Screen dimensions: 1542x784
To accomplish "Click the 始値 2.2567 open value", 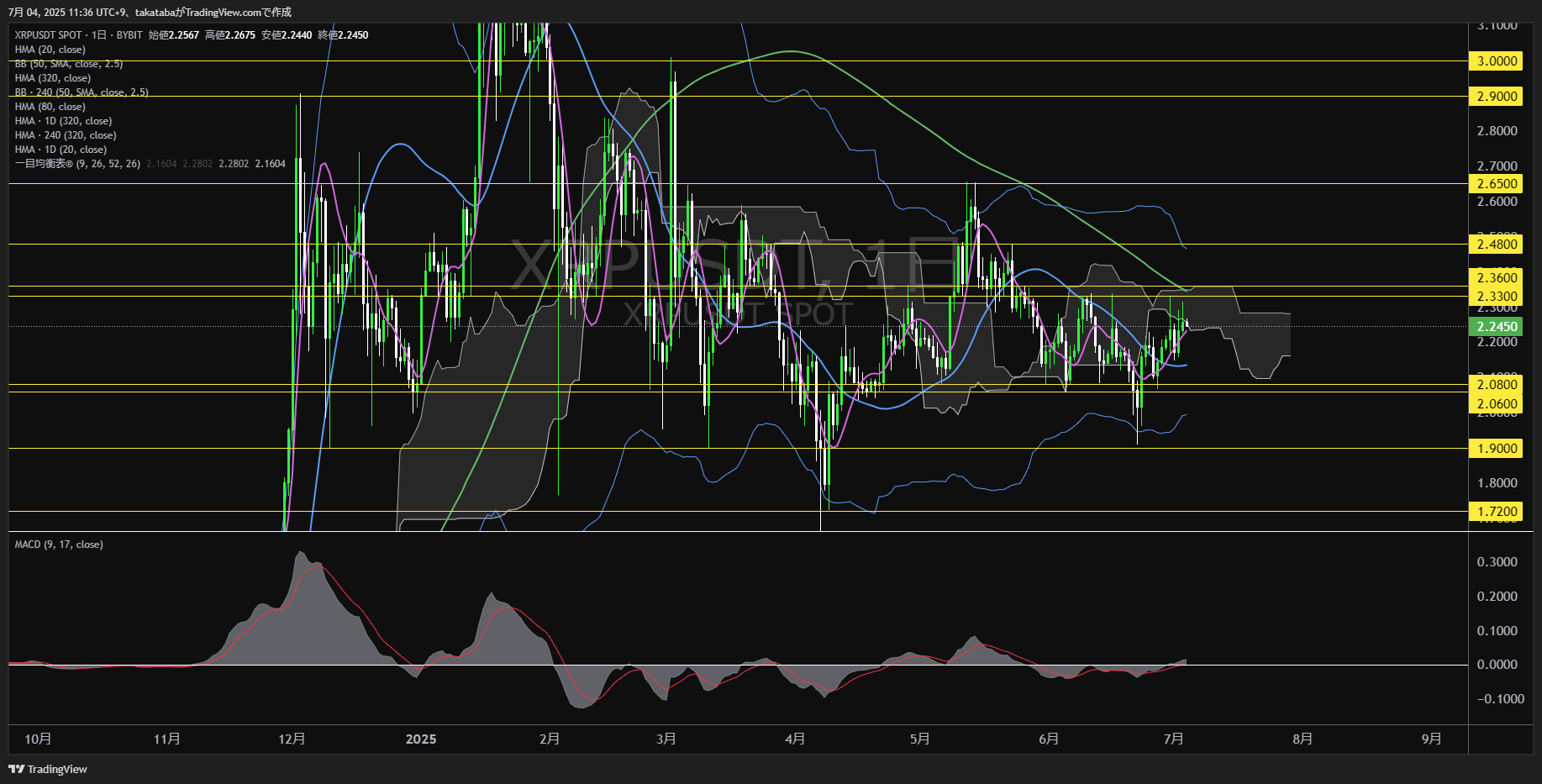I will (x=174, y=35).
